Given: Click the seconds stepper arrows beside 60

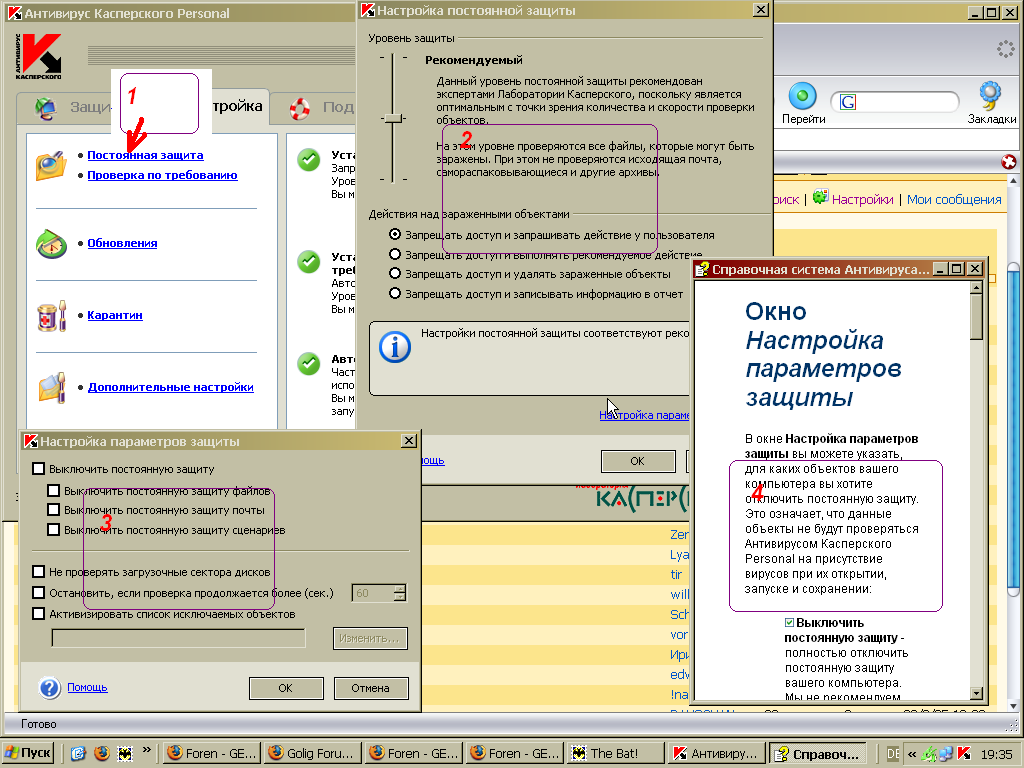Looking at the screenshot, I should pos(400,593).
